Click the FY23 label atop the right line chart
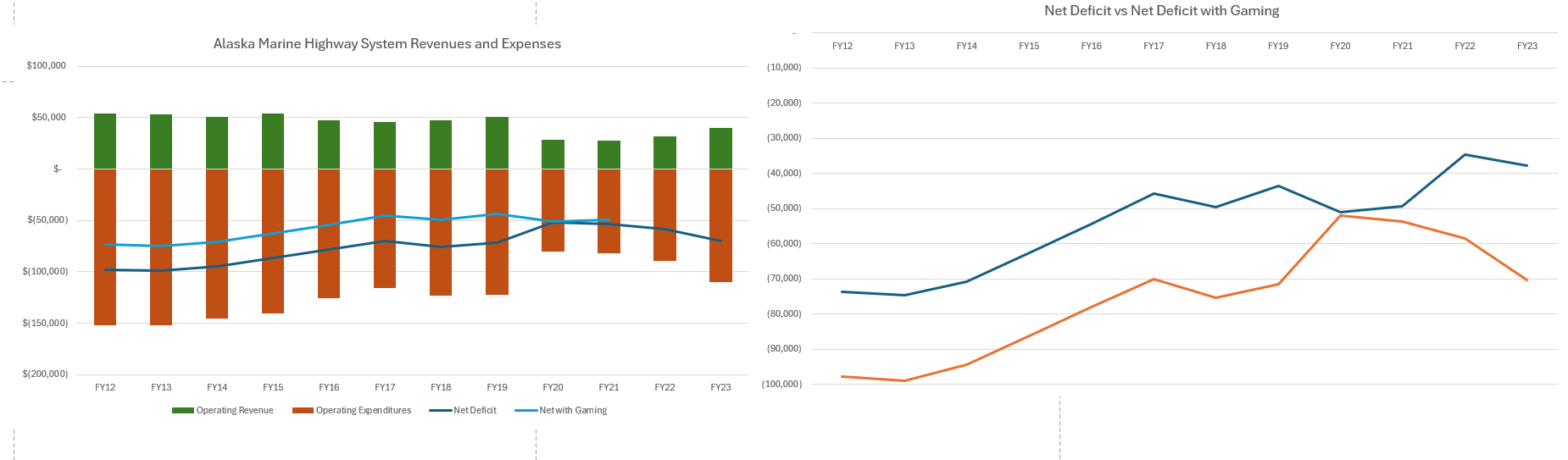Image resolution: width=1568 pixels, height=460 pixels. click(1526, 47)
